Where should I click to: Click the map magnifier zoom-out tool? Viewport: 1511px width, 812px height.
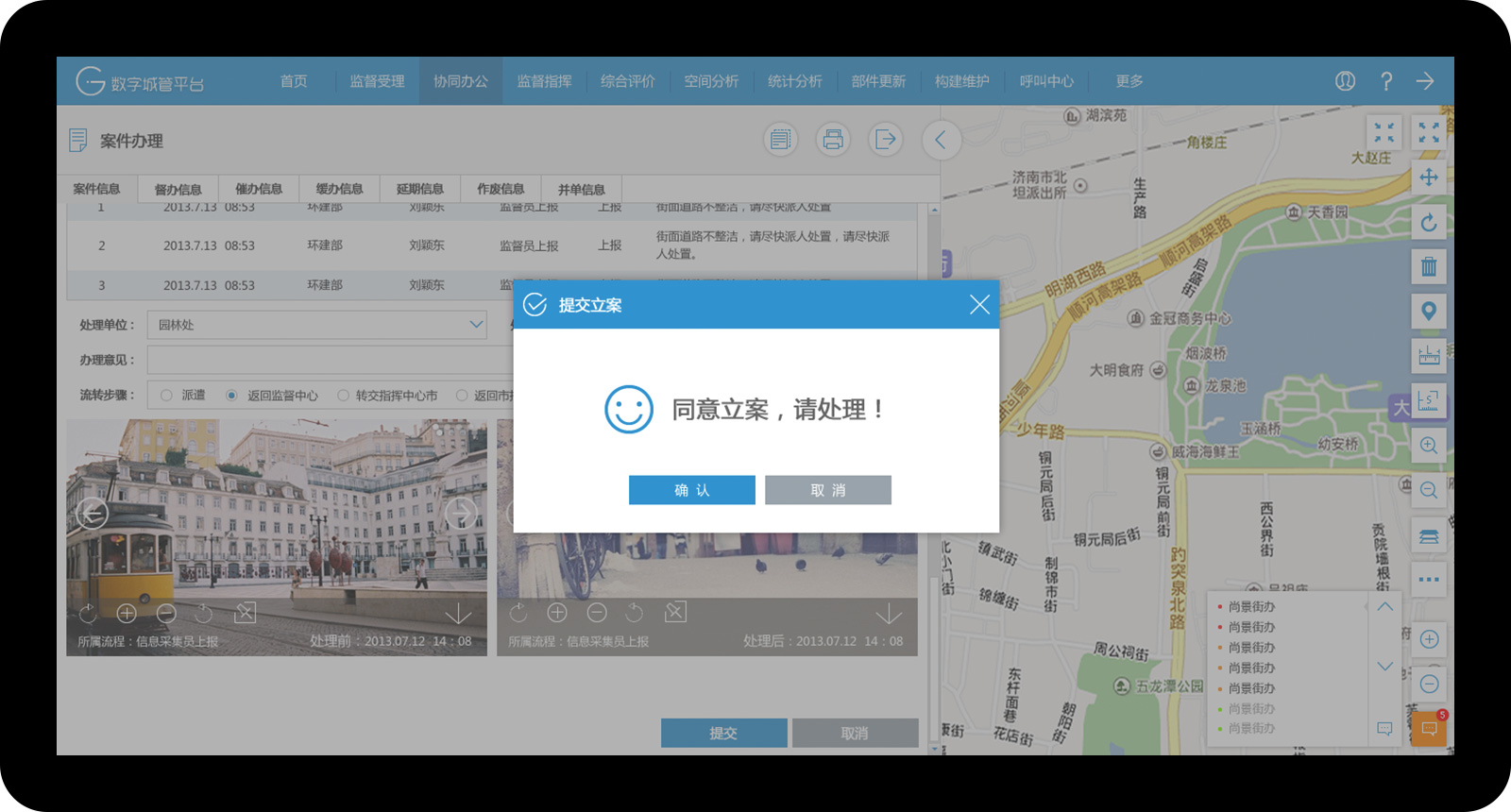(x=1429, y=490)
